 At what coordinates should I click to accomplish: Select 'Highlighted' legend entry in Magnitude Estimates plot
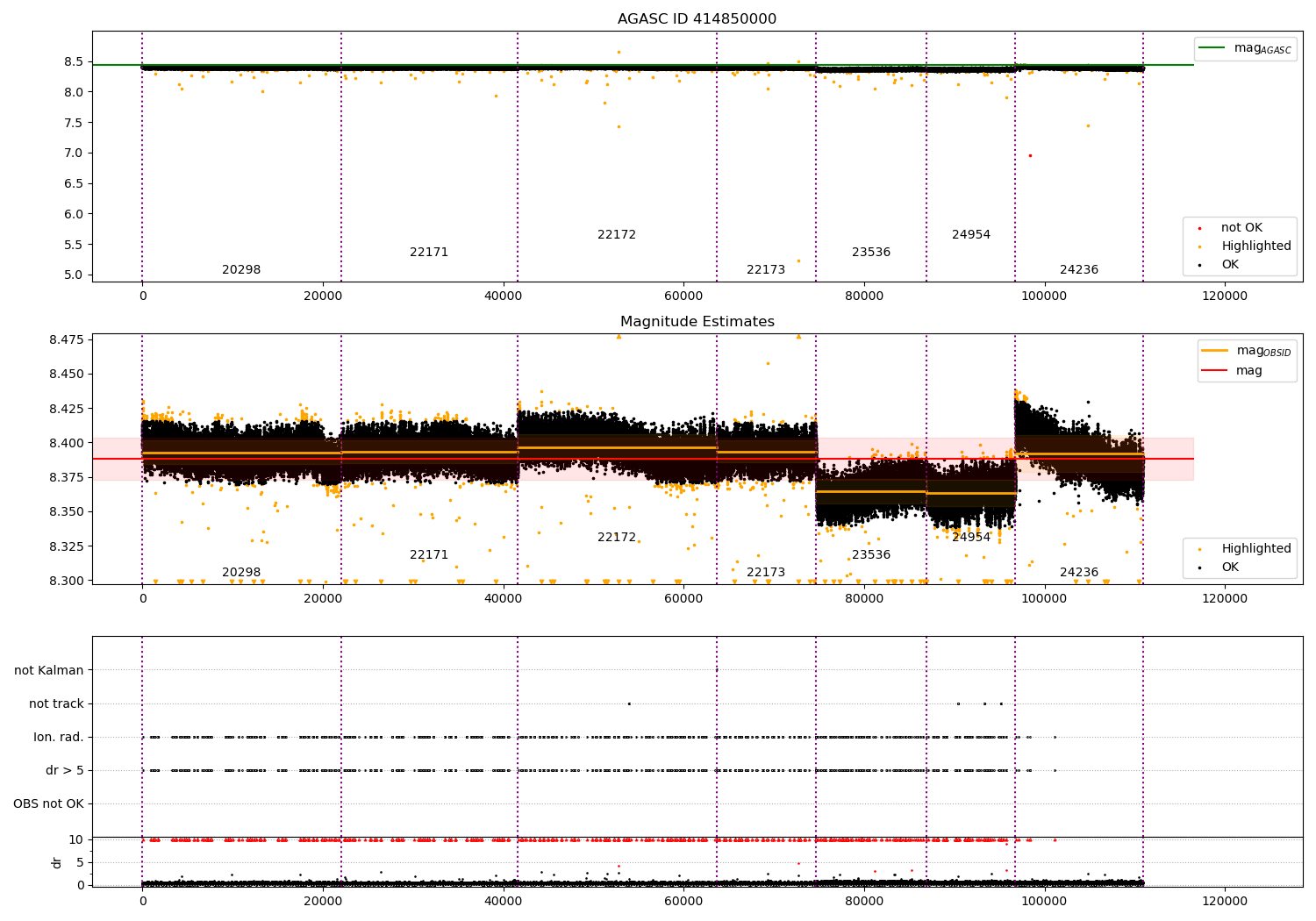(x=1256, y=549)
